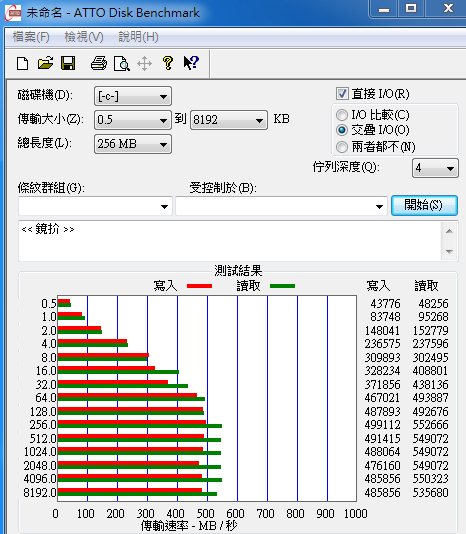This screenshot has height=534, width=466.
Task: Click the description box scroll down arrow
Action: click(x=449, y=251)
